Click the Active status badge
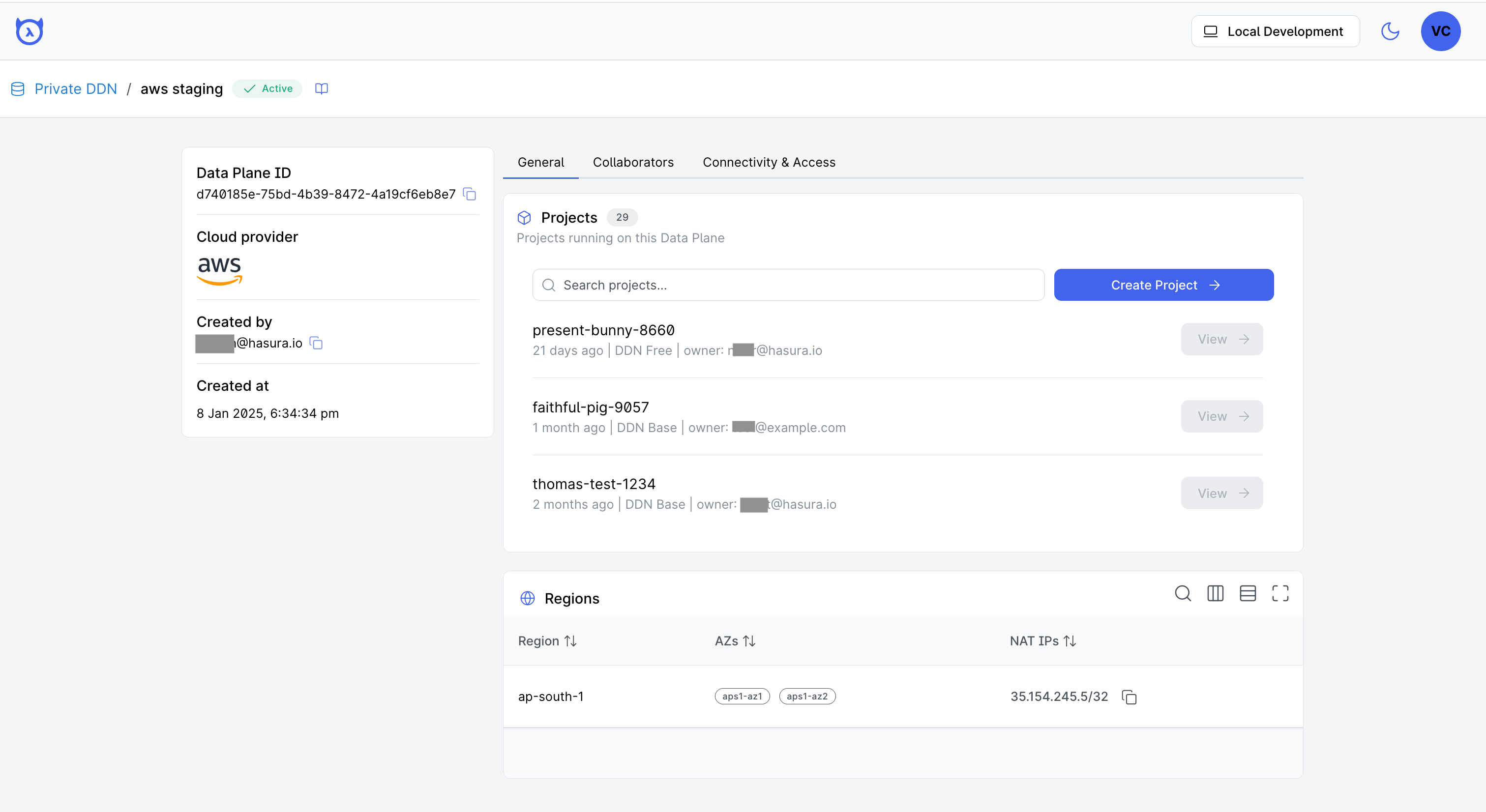 (267, 89)
